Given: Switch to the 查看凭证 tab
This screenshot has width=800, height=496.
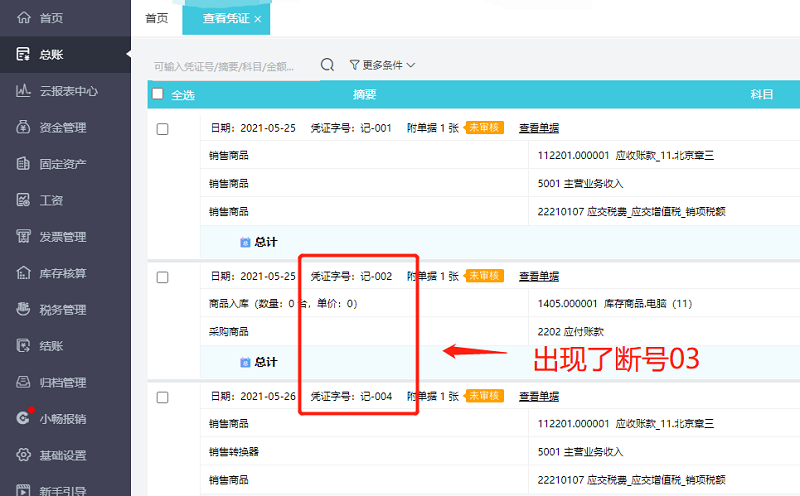Looking at the screenshot, I should pyautogui.click(x=226, y=18).
